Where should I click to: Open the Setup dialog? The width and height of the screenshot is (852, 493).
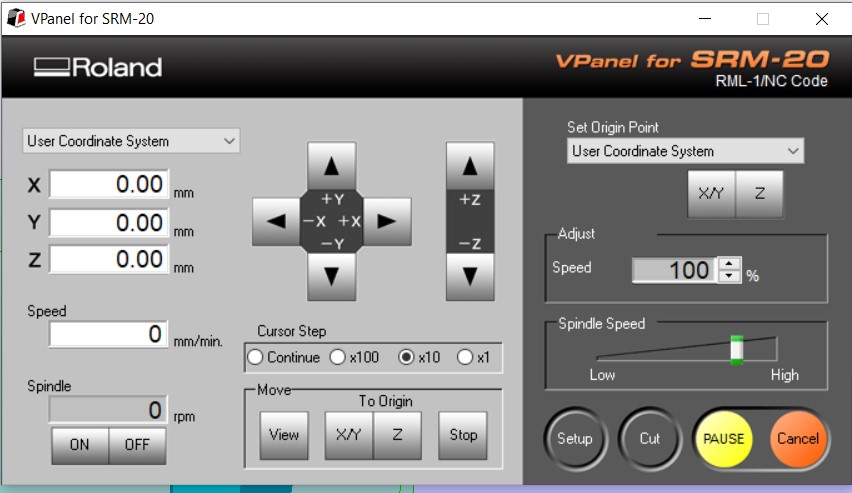(x=575, y=439)
